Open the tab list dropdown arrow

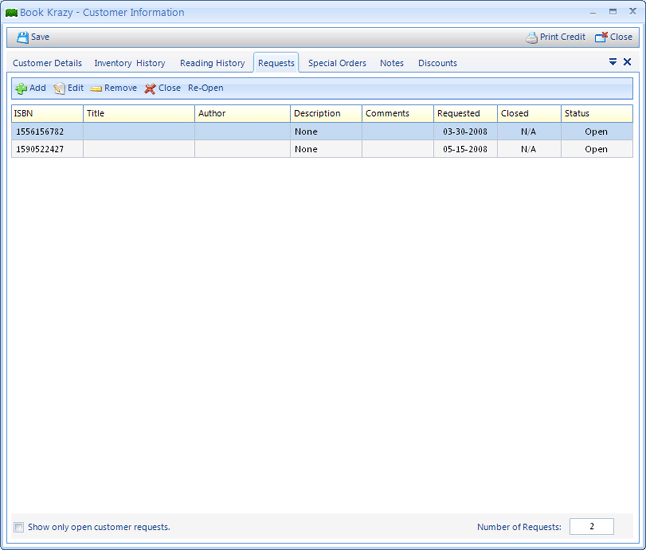(x=613, y=62)
